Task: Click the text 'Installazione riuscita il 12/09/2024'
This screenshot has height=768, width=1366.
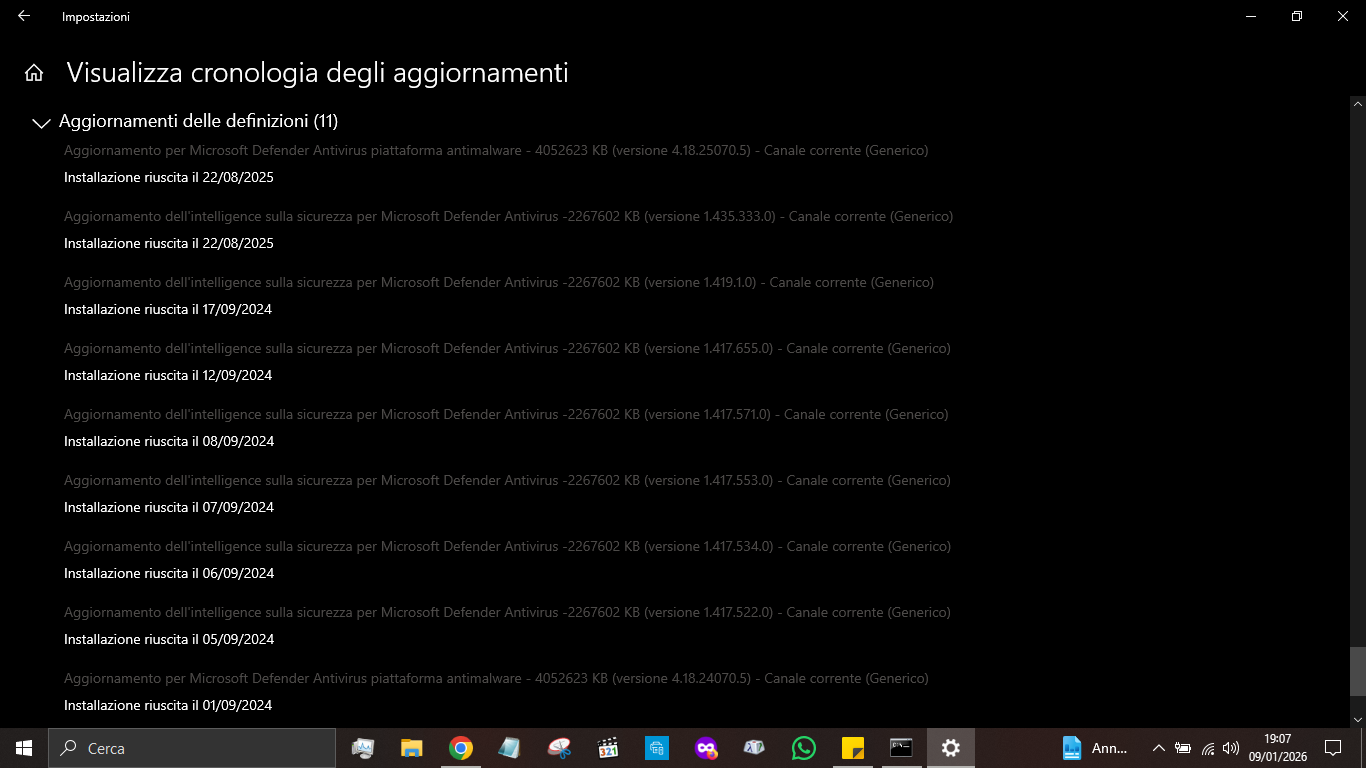Action: (168, 375)
